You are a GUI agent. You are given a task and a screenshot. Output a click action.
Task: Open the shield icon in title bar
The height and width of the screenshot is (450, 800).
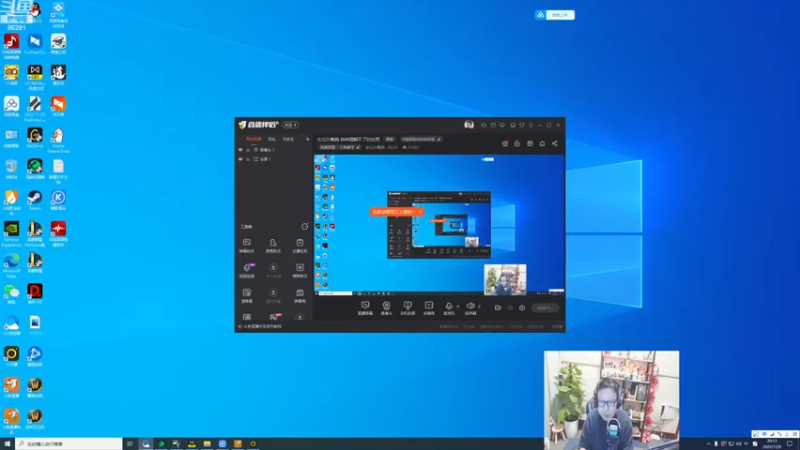[x=521, y=125]
